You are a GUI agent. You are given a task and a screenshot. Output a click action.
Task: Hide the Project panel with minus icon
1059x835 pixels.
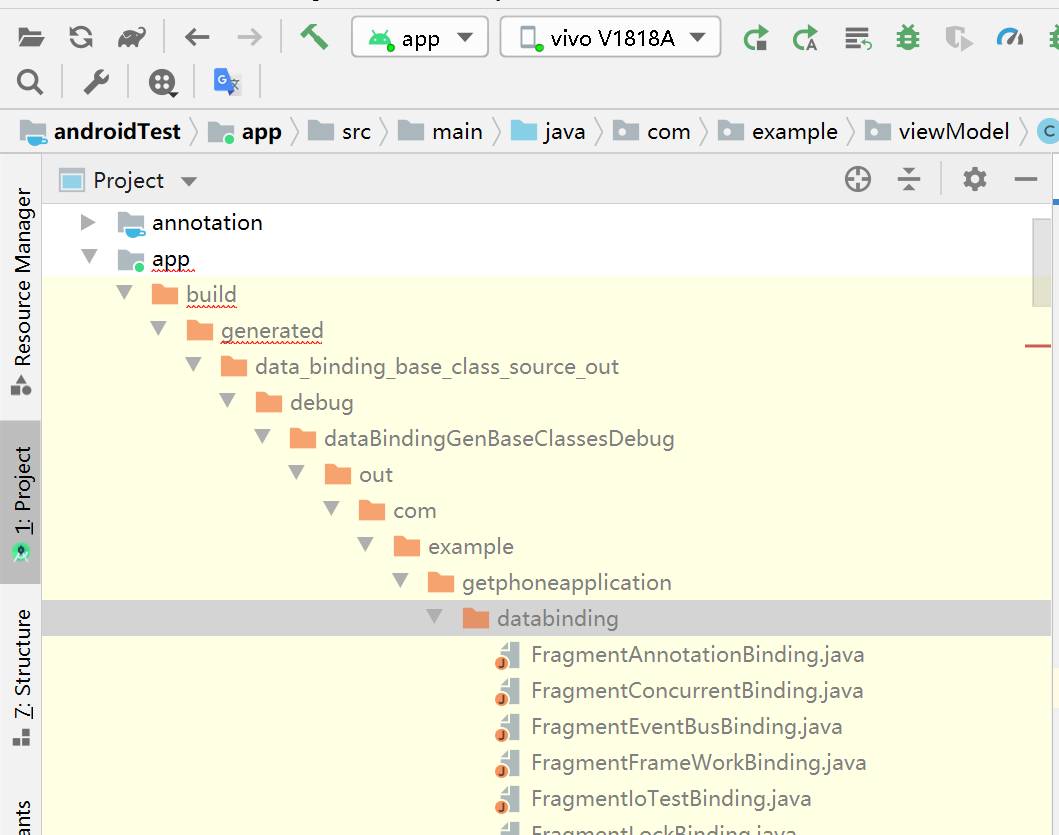(x=1025, y=180)
